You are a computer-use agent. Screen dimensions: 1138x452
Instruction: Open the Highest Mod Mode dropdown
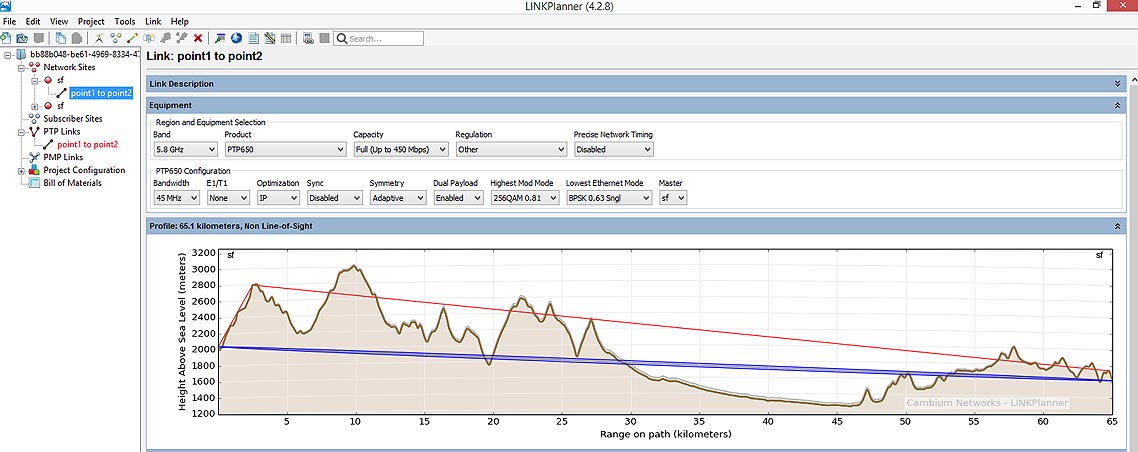[x=525, y=197]
